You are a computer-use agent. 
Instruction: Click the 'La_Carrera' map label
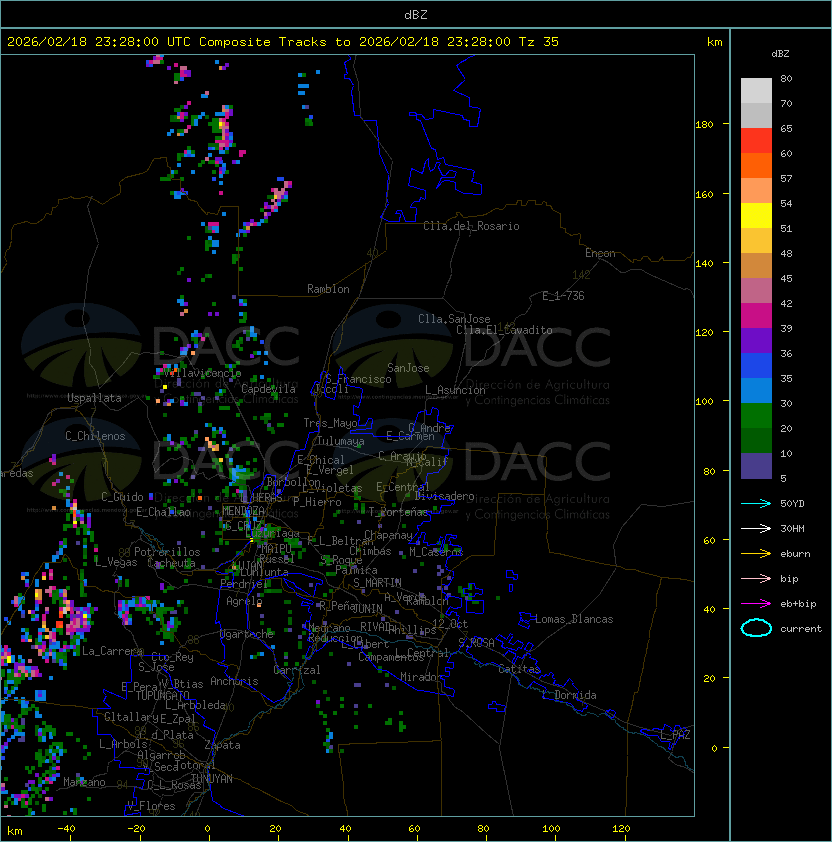point(112,651)
